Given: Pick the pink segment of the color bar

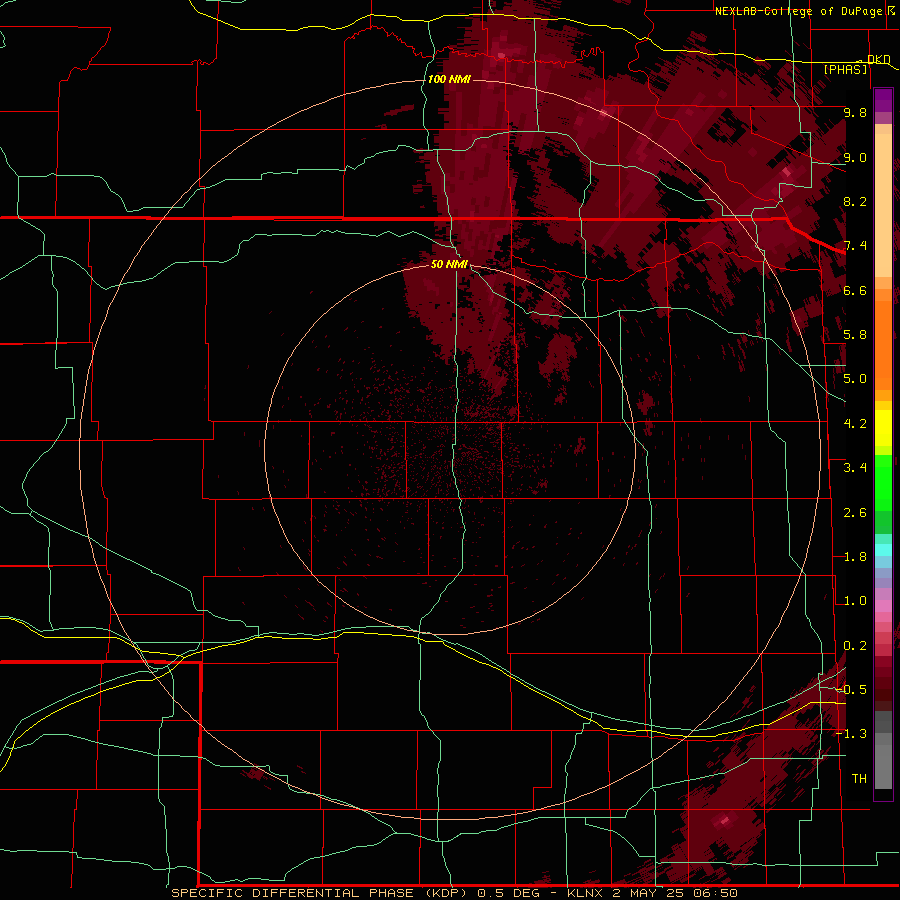Looking at the screenshot, I should [x=883, y=606].
